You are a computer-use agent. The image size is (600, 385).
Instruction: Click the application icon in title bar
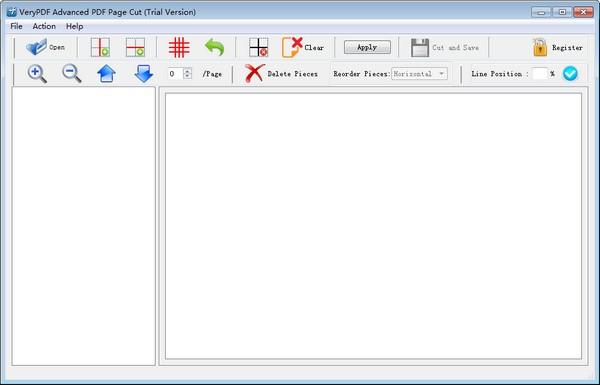(12, 12)
